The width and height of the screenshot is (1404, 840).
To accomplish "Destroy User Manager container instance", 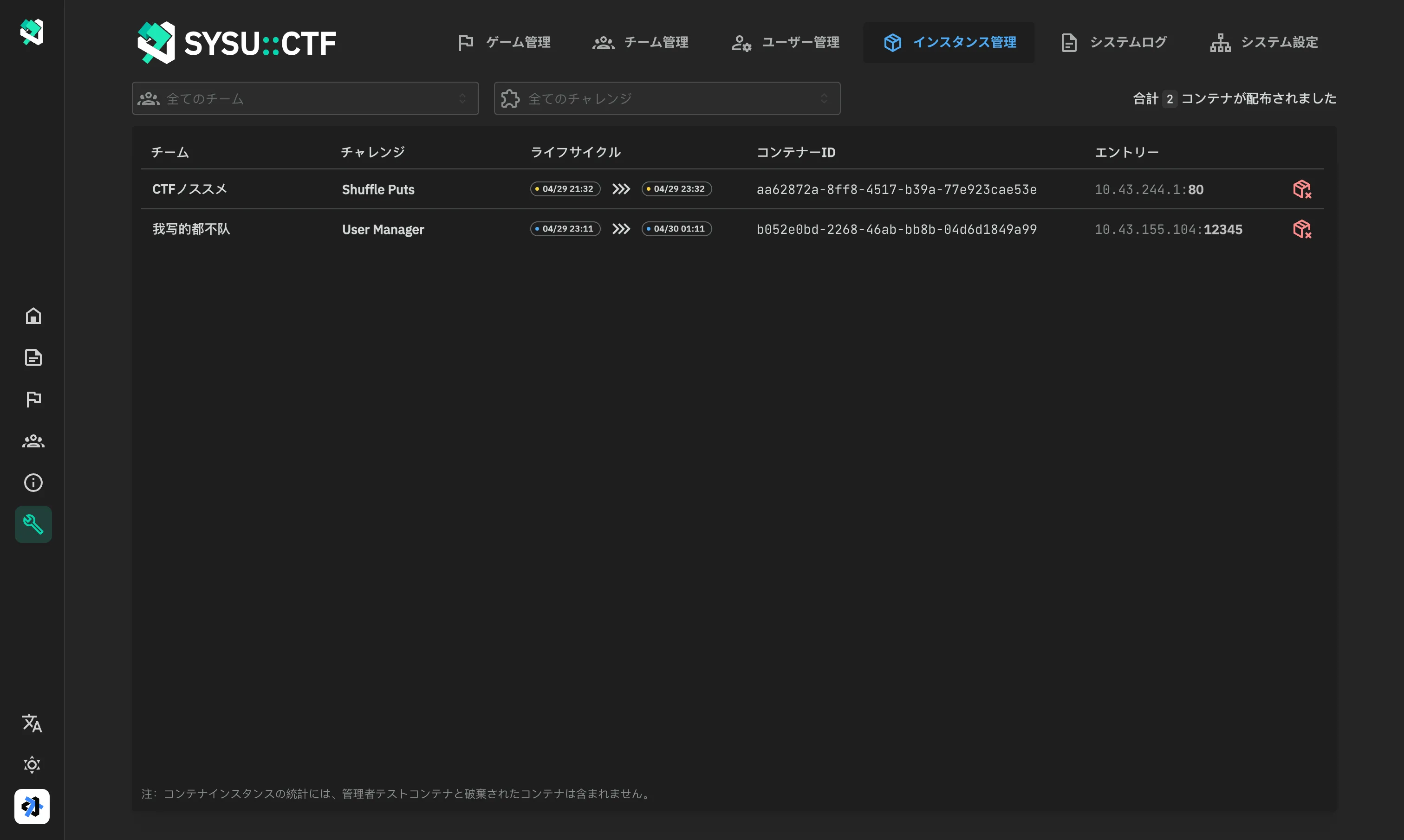I will (x=1301, y=229).
